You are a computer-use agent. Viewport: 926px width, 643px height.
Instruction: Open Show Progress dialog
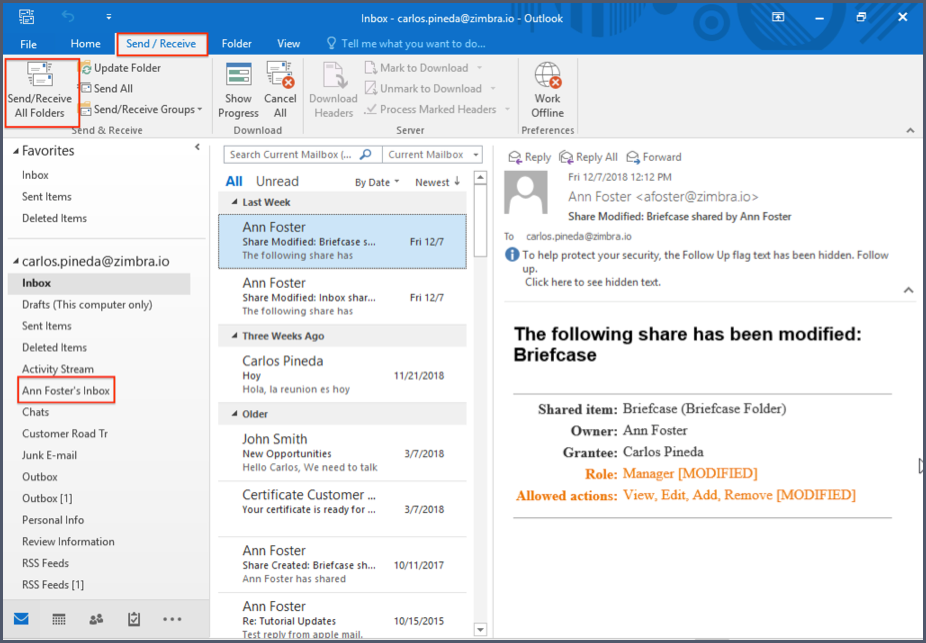tap(239, 90)
